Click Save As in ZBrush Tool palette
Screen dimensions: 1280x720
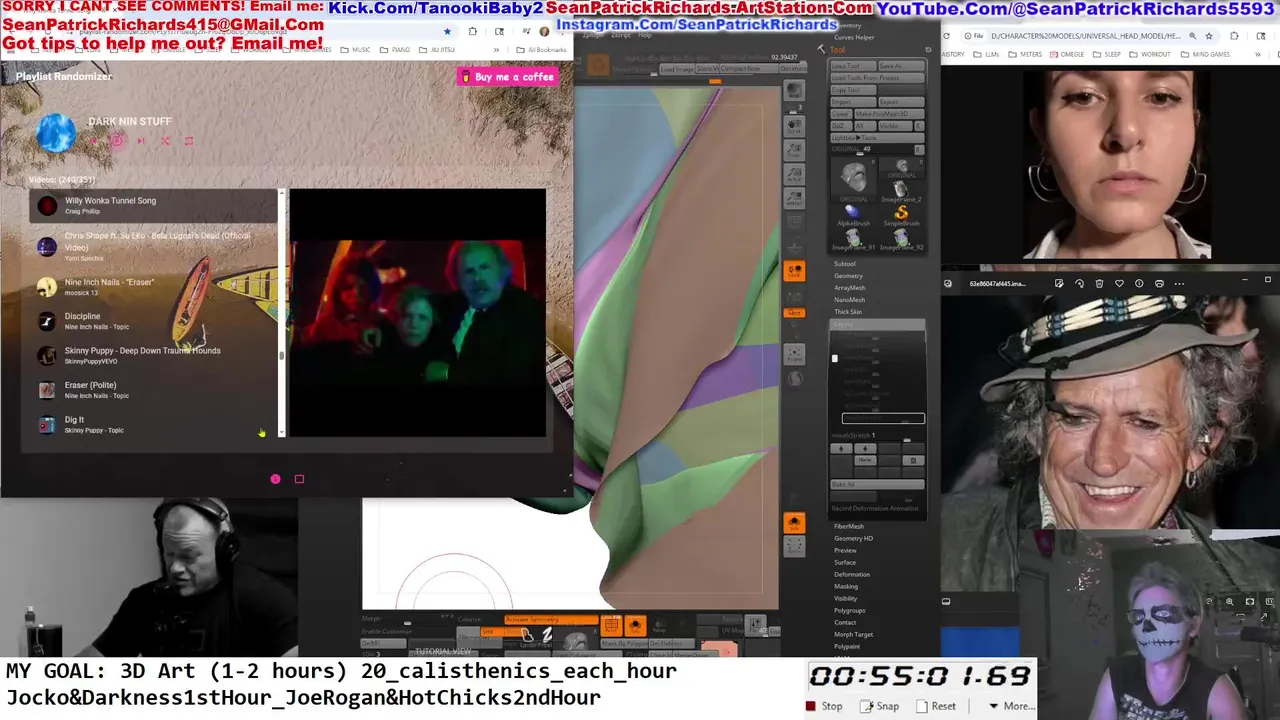[x=901, y=66]
